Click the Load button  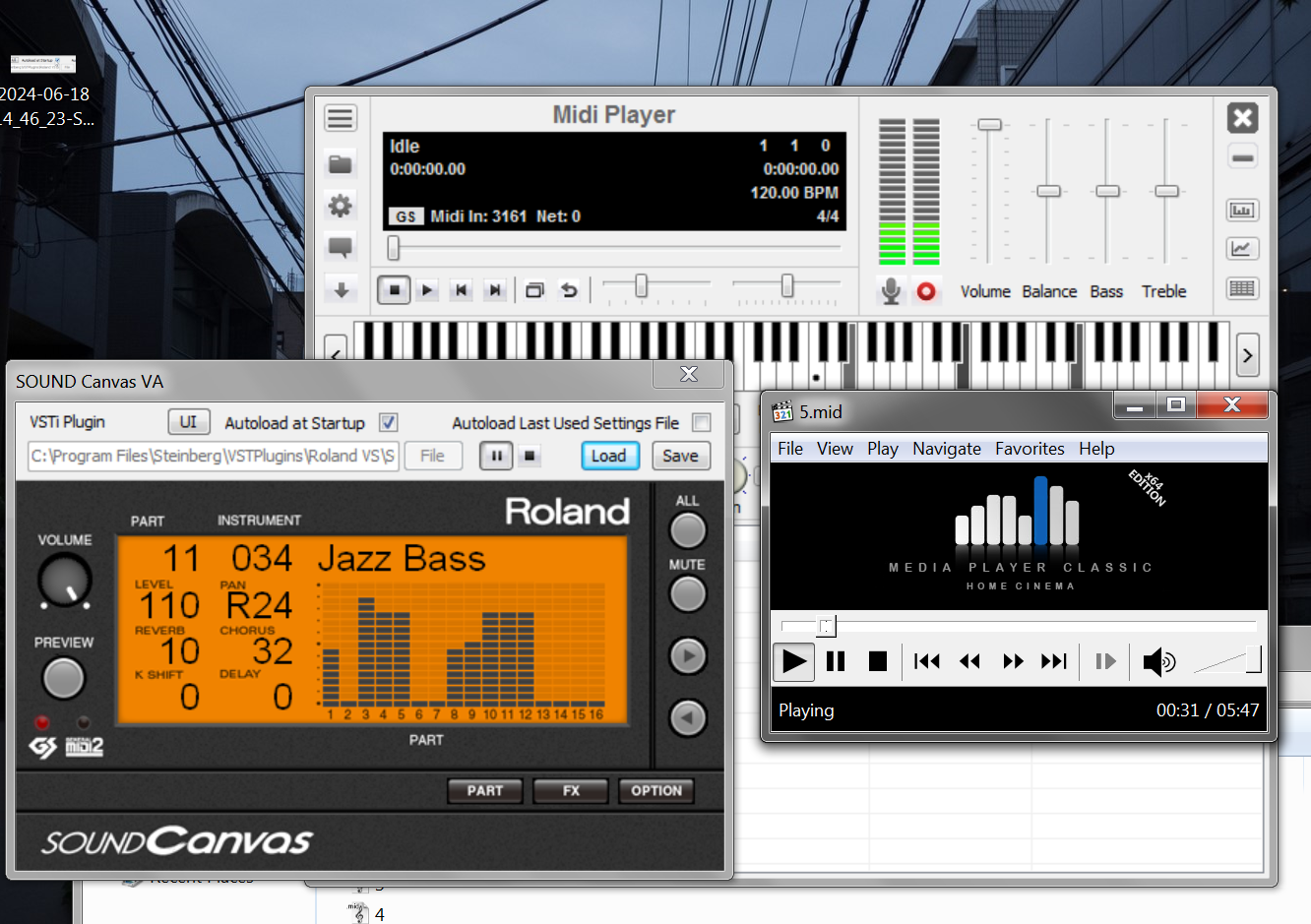(x=609, y=456)
